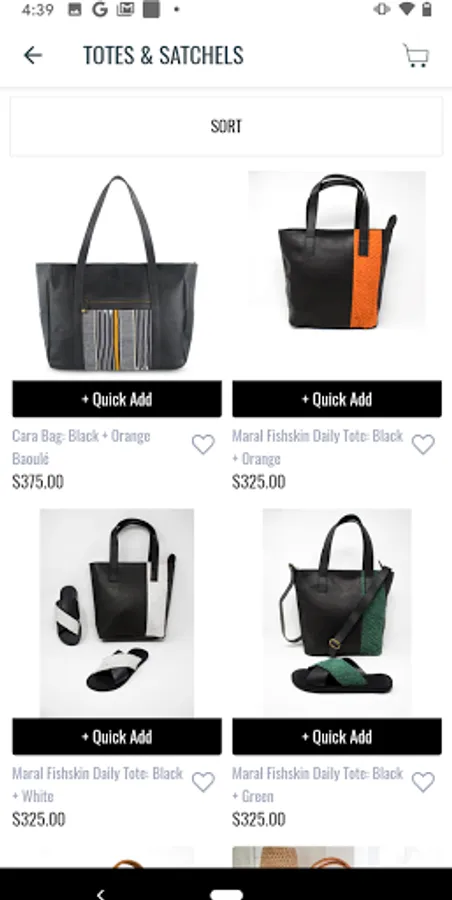Quick Add Black + Green fishskin tote

(337, 736)
